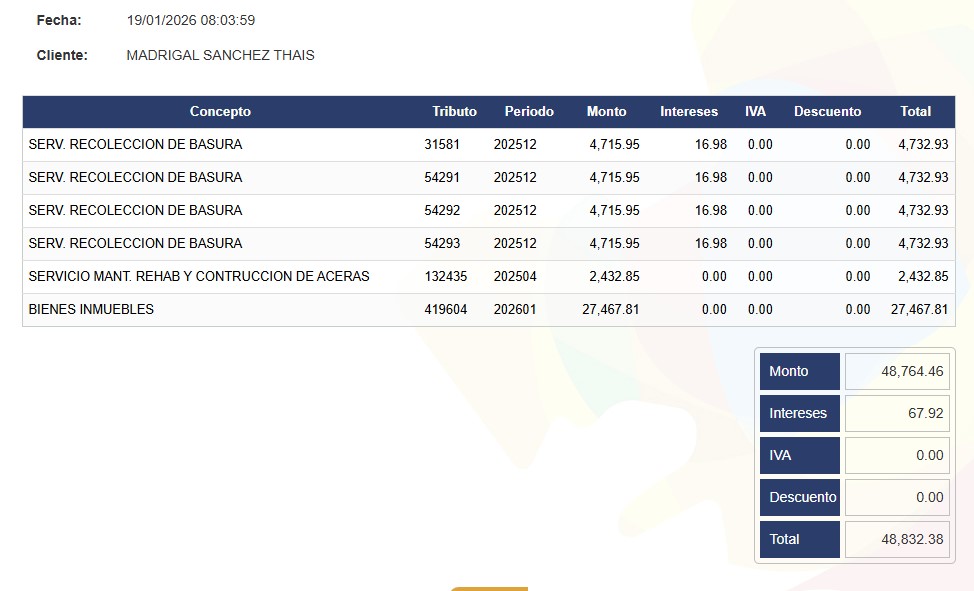Select periodo 202504 cell

tap(515, 277)
